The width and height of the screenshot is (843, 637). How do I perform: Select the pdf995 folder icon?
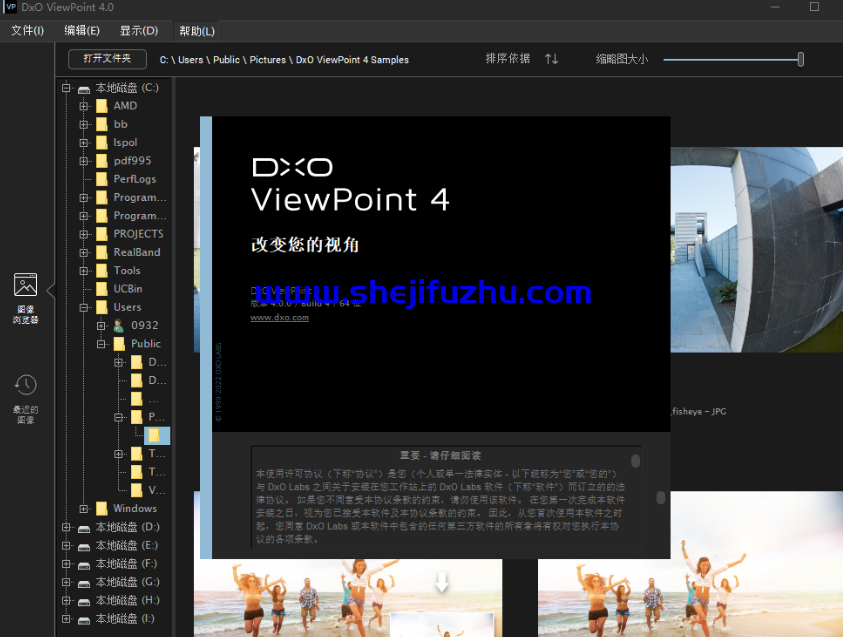point(102,161)
